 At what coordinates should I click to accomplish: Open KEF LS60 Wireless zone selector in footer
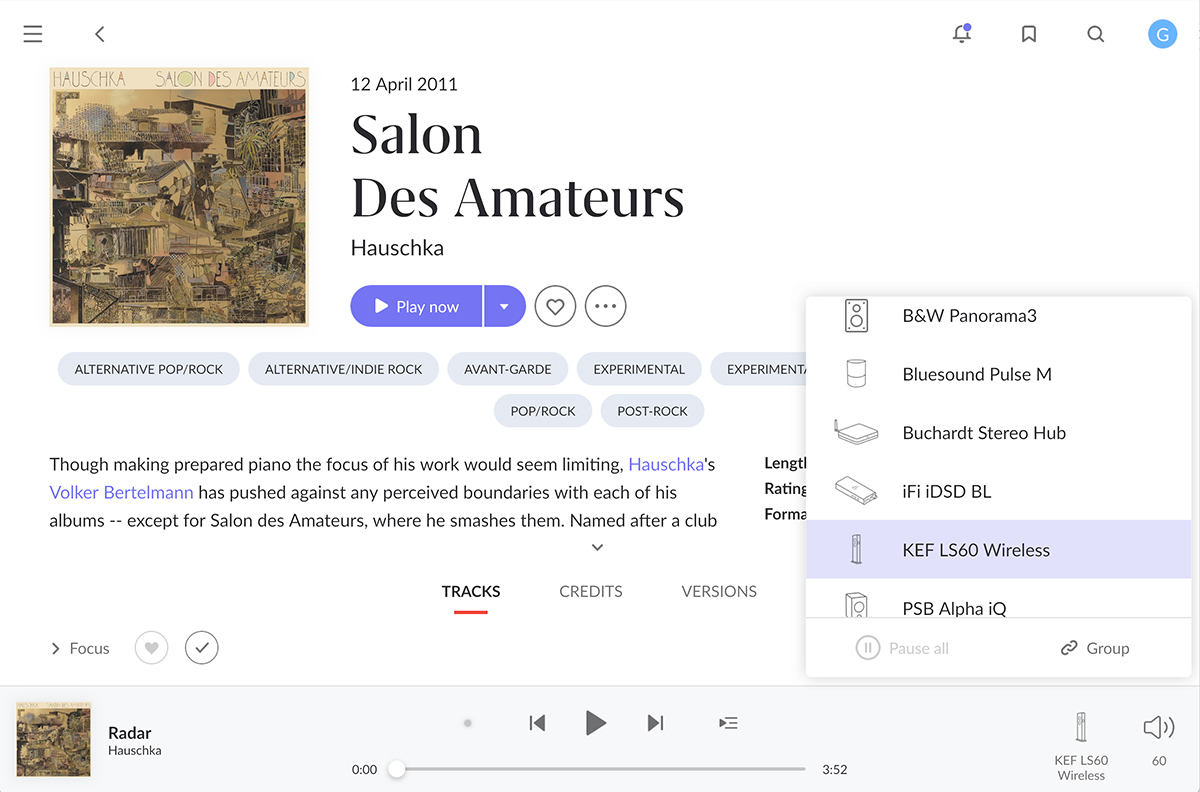(1081, 745)
